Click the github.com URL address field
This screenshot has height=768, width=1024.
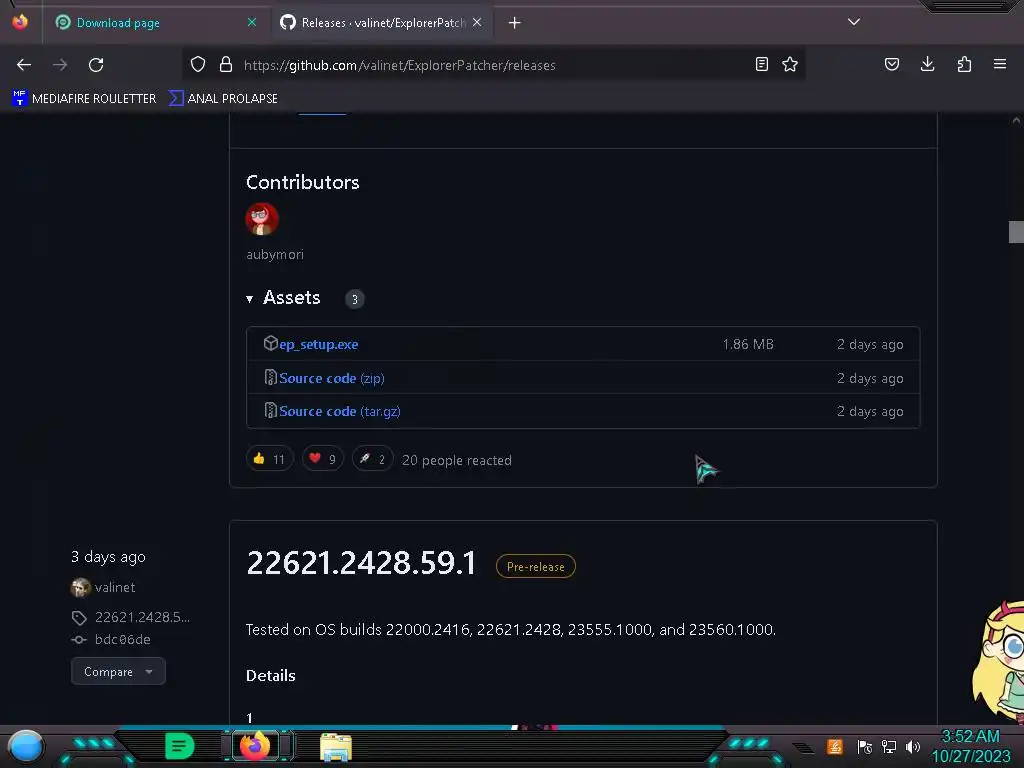[x=496, y=65]
